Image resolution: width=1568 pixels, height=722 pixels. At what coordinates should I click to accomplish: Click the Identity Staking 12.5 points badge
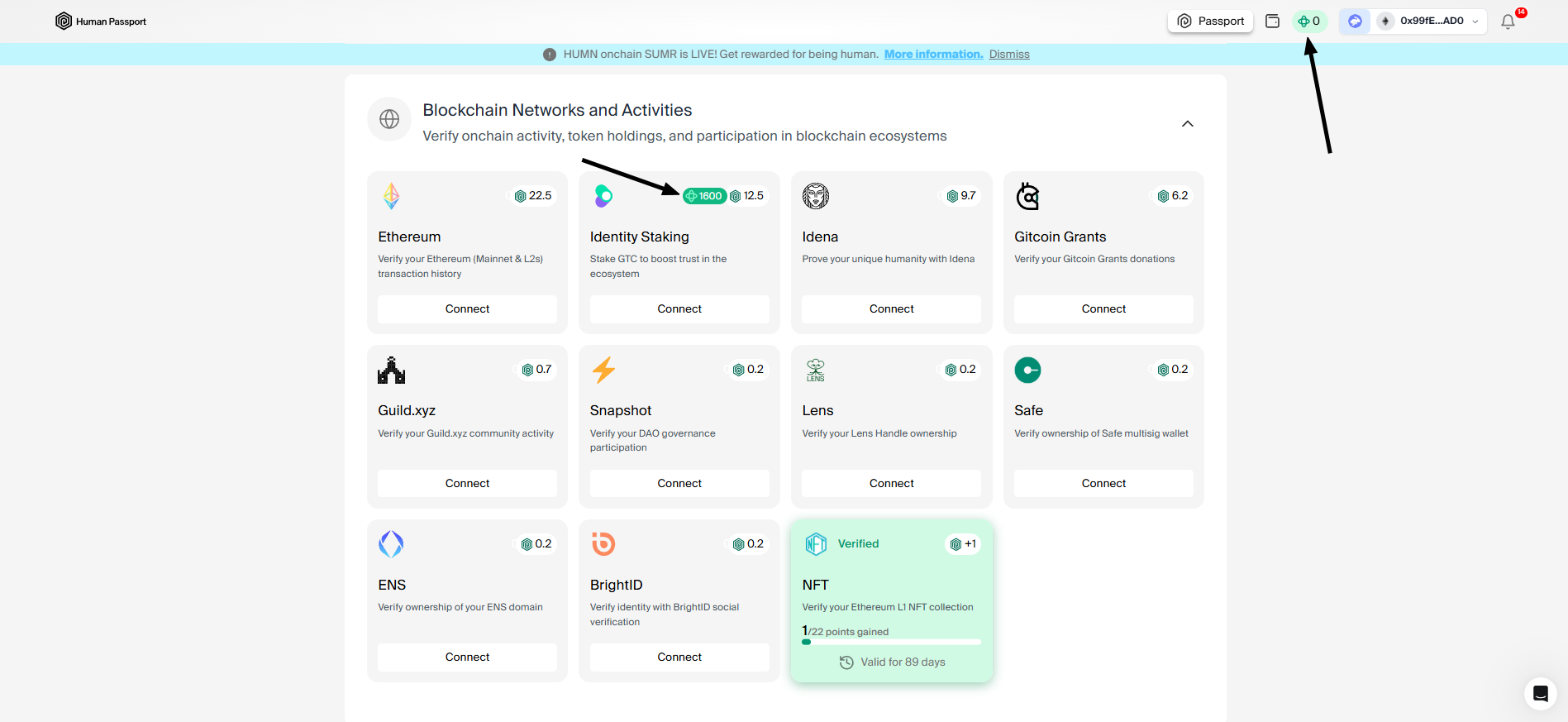click(x=746, y=196)
